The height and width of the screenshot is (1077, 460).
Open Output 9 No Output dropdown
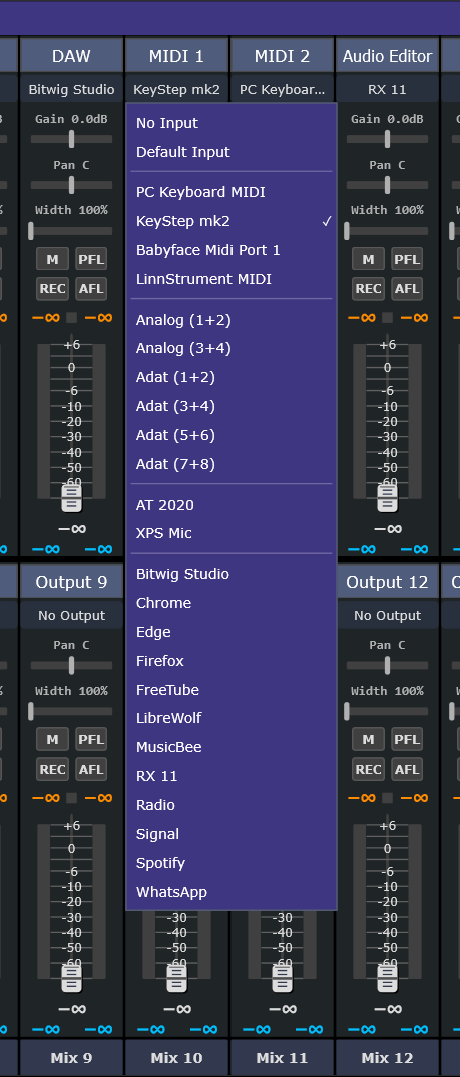(71, 615)
